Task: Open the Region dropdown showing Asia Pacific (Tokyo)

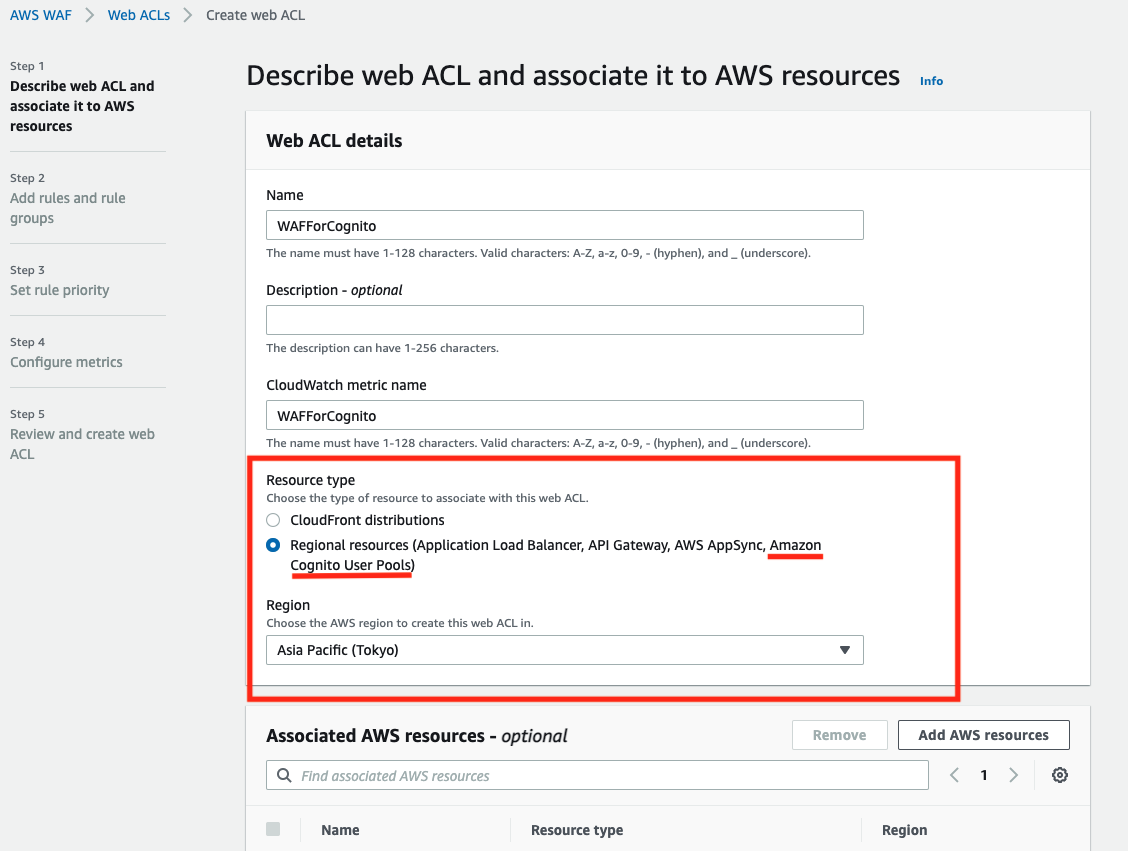Action: (565, 650)
